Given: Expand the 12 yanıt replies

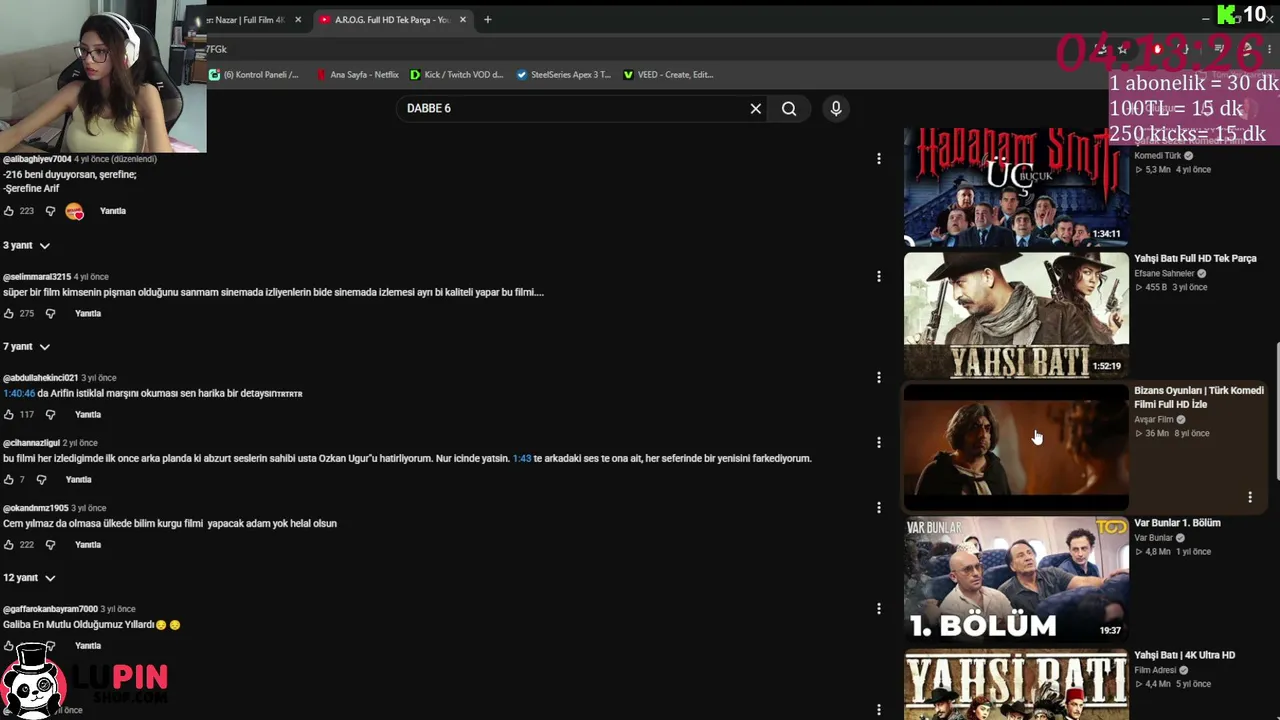Looking at the screenshot, I should [x=29, y=578].
